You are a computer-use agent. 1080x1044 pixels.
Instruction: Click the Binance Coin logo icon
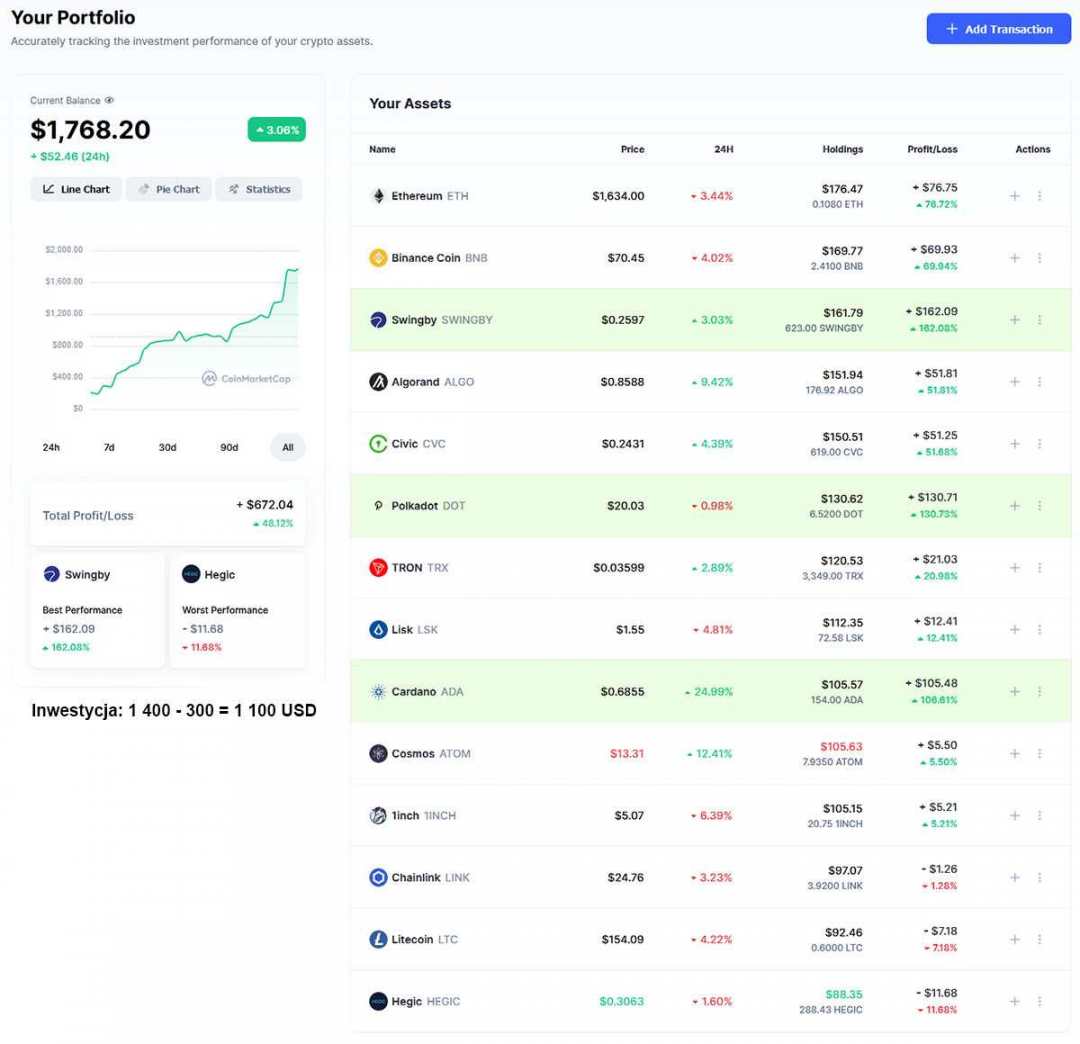coord(378,258)
